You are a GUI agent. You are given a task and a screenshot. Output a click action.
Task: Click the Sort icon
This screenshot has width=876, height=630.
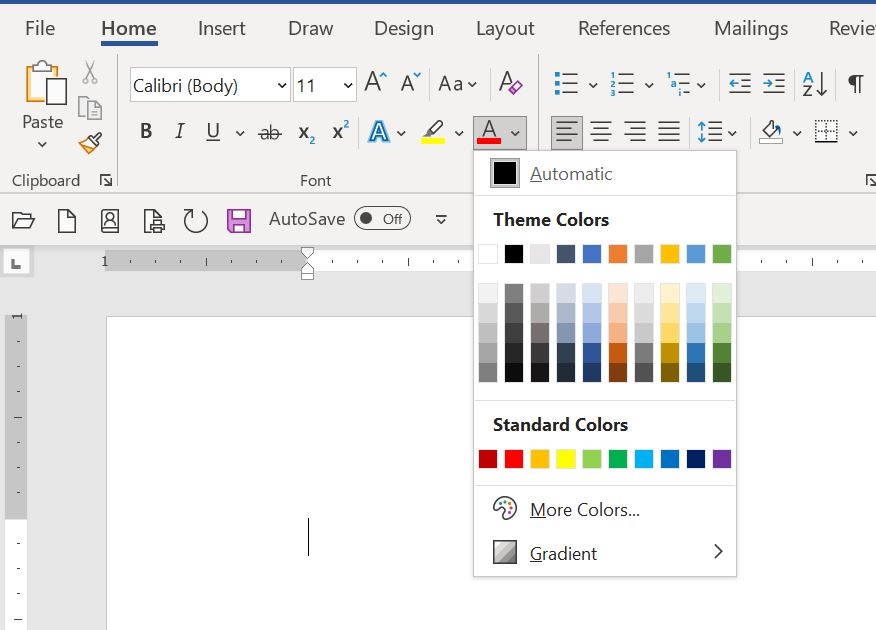tap(813, 84)
